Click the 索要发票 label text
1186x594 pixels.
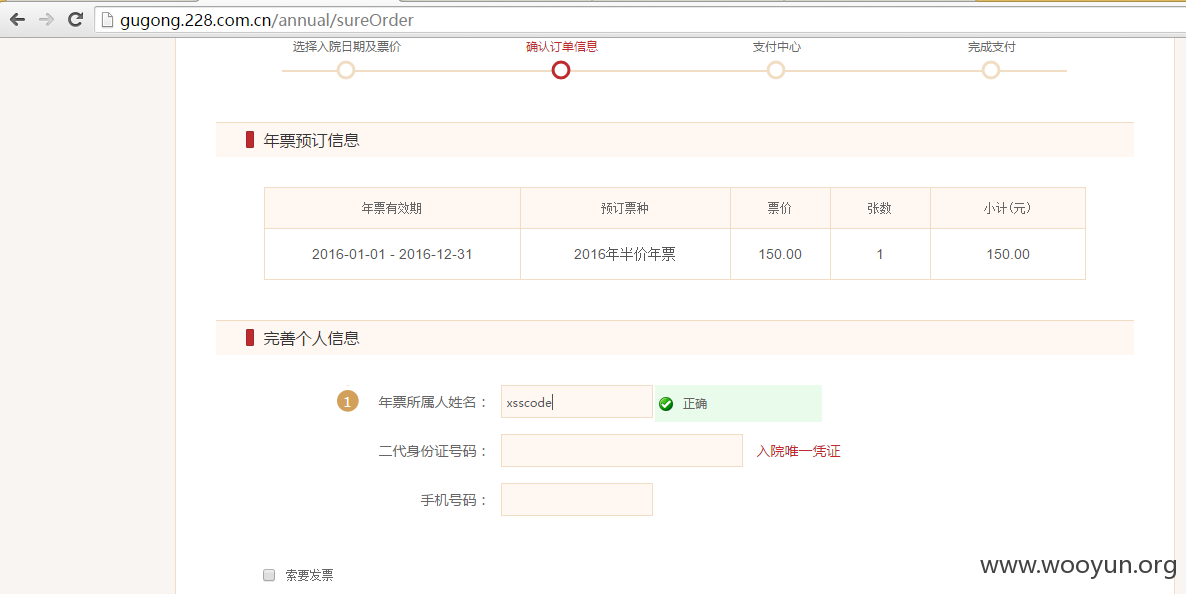(x=309, y=576)
